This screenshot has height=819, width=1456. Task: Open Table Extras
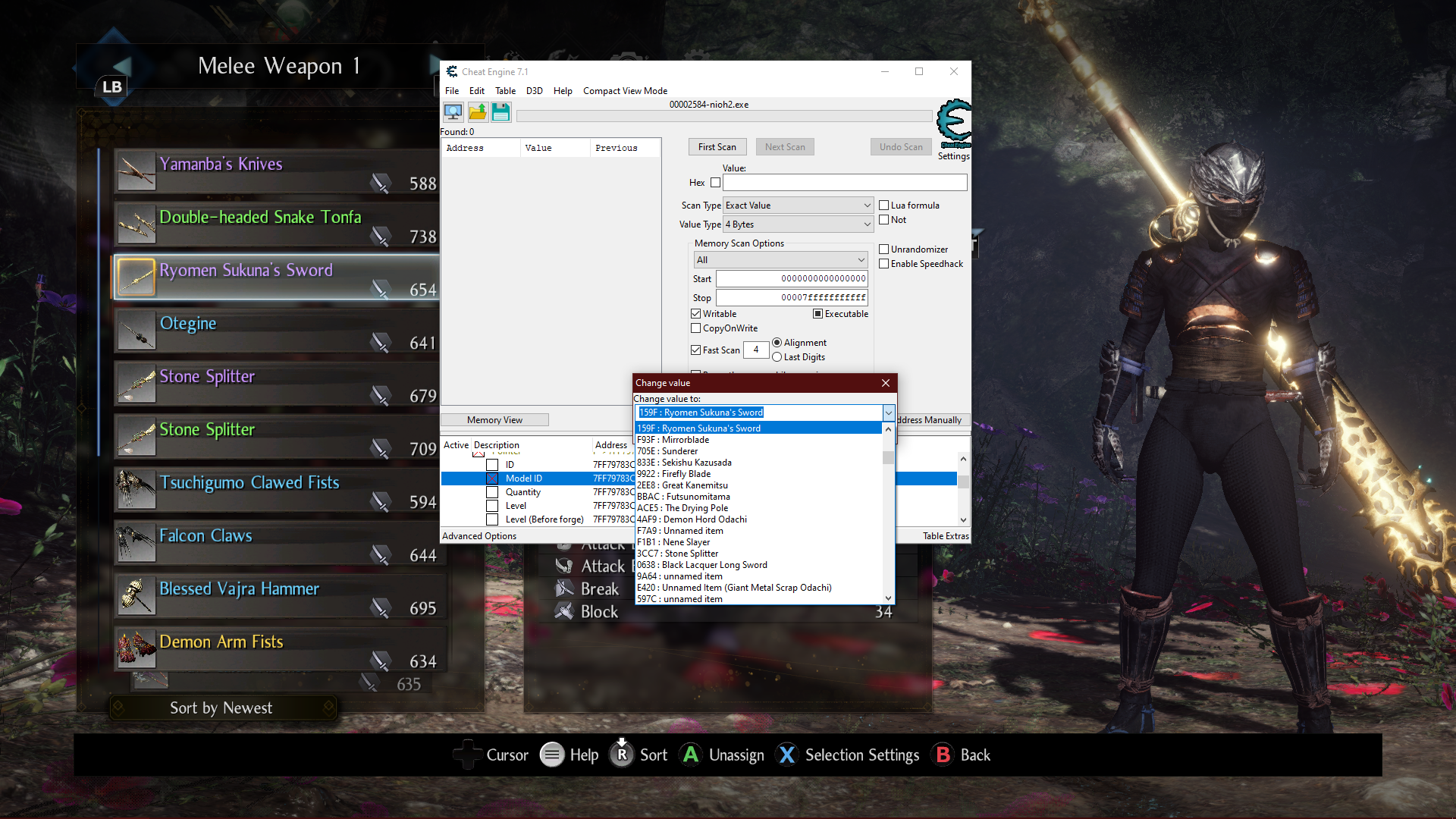click(x=946, y=536)
